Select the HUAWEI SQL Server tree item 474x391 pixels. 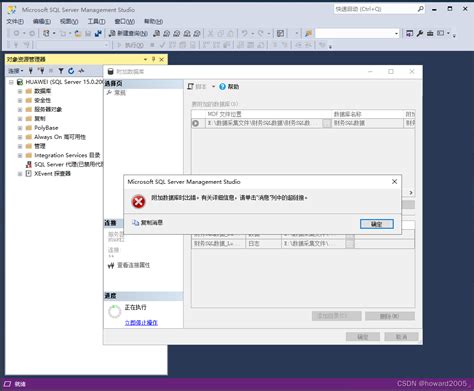point(64,82)
